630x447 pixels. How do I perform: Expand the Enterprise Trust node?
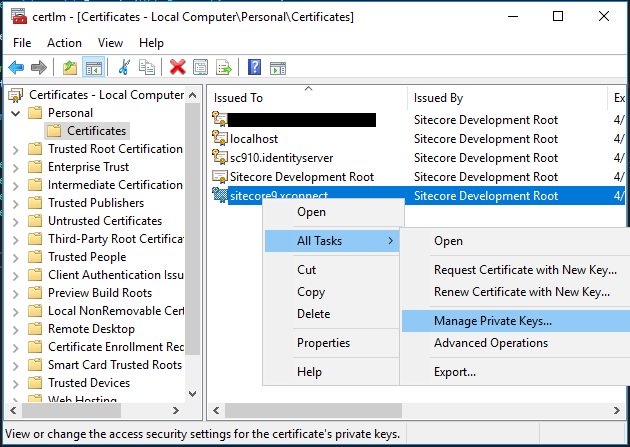[x=16, y=167]
